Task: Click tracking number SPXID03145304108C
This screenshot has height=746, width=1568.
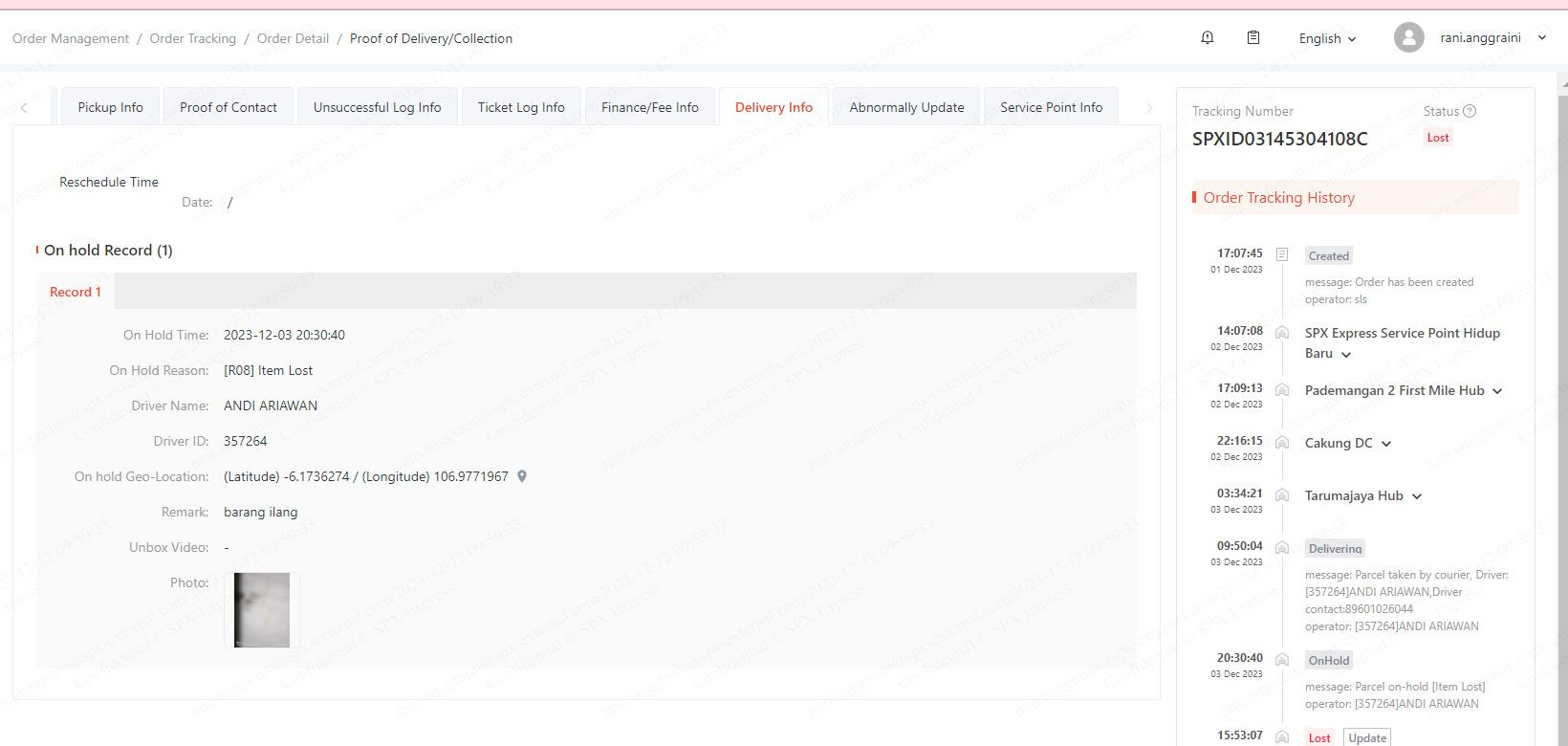Action: point(1279,139)
